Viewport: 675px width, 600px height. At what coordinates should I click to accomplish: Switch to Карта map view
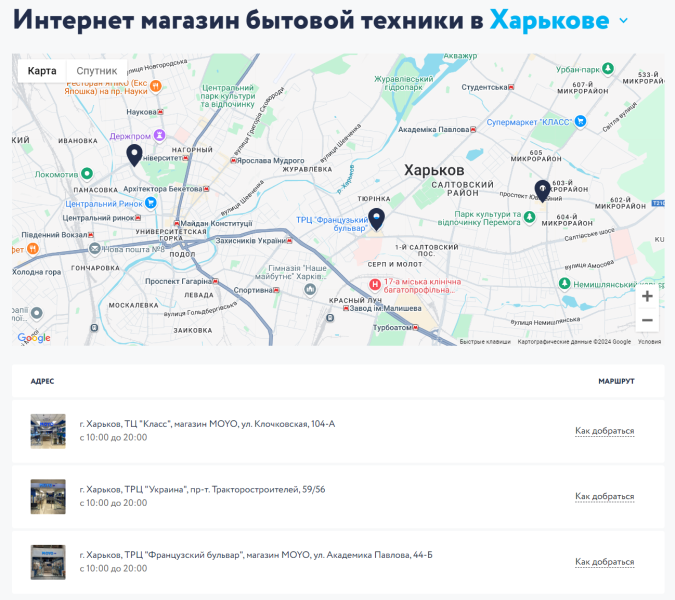point(42,71)
